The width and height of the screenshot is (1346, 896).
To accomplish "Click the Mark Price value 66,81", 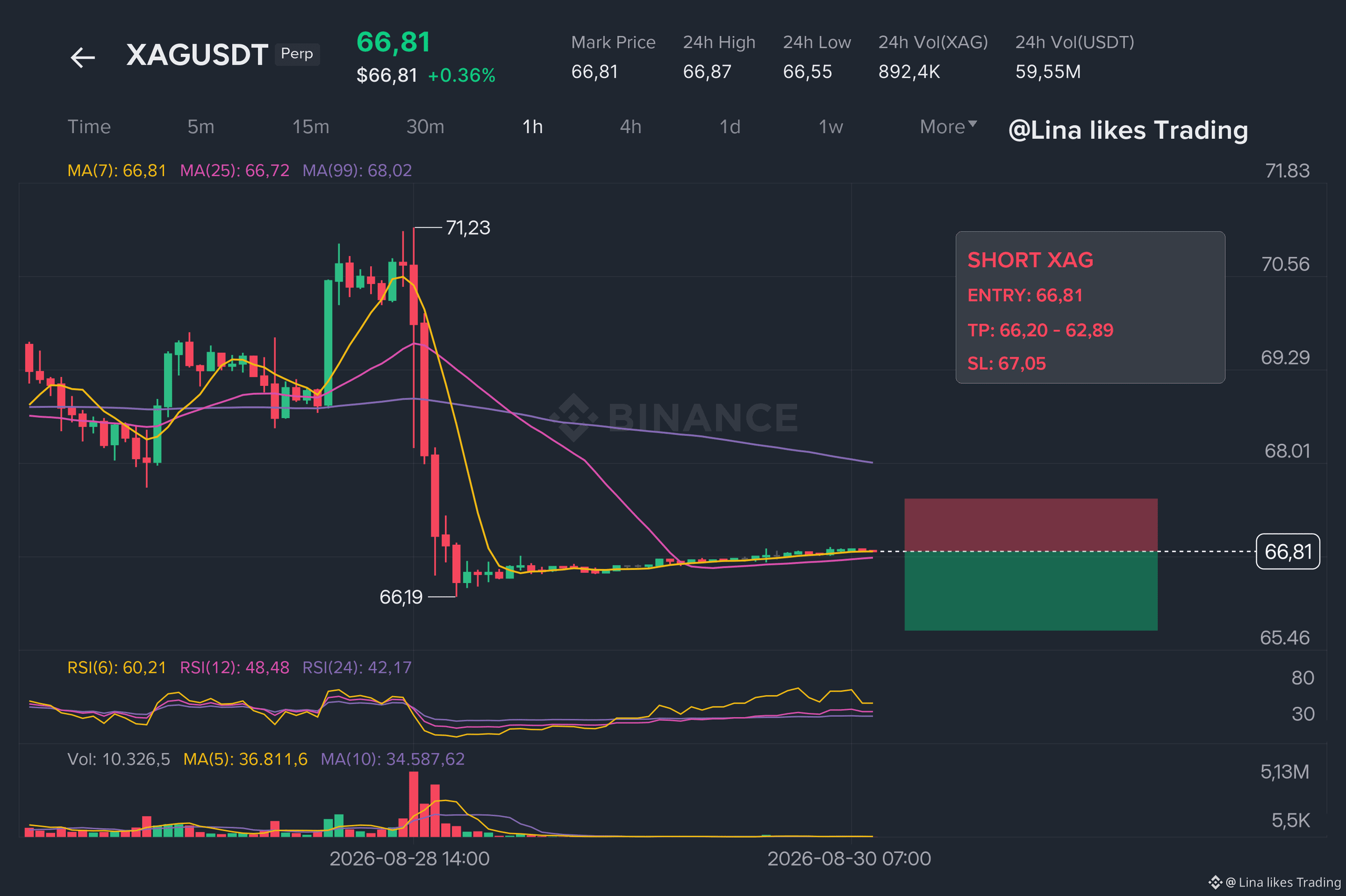I will pyautogui.click(x=595, y=72).
